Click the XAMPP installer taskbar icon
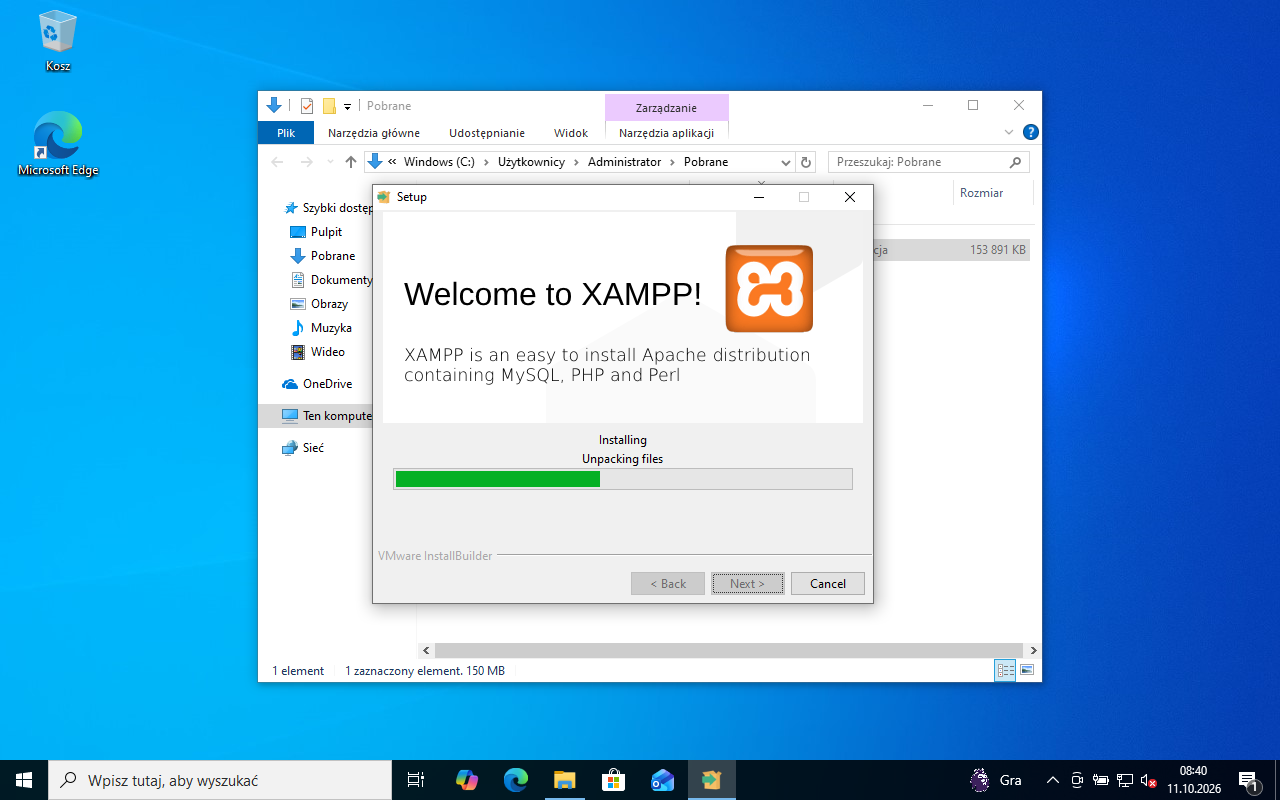1280x800 pixels. (711, 780)
